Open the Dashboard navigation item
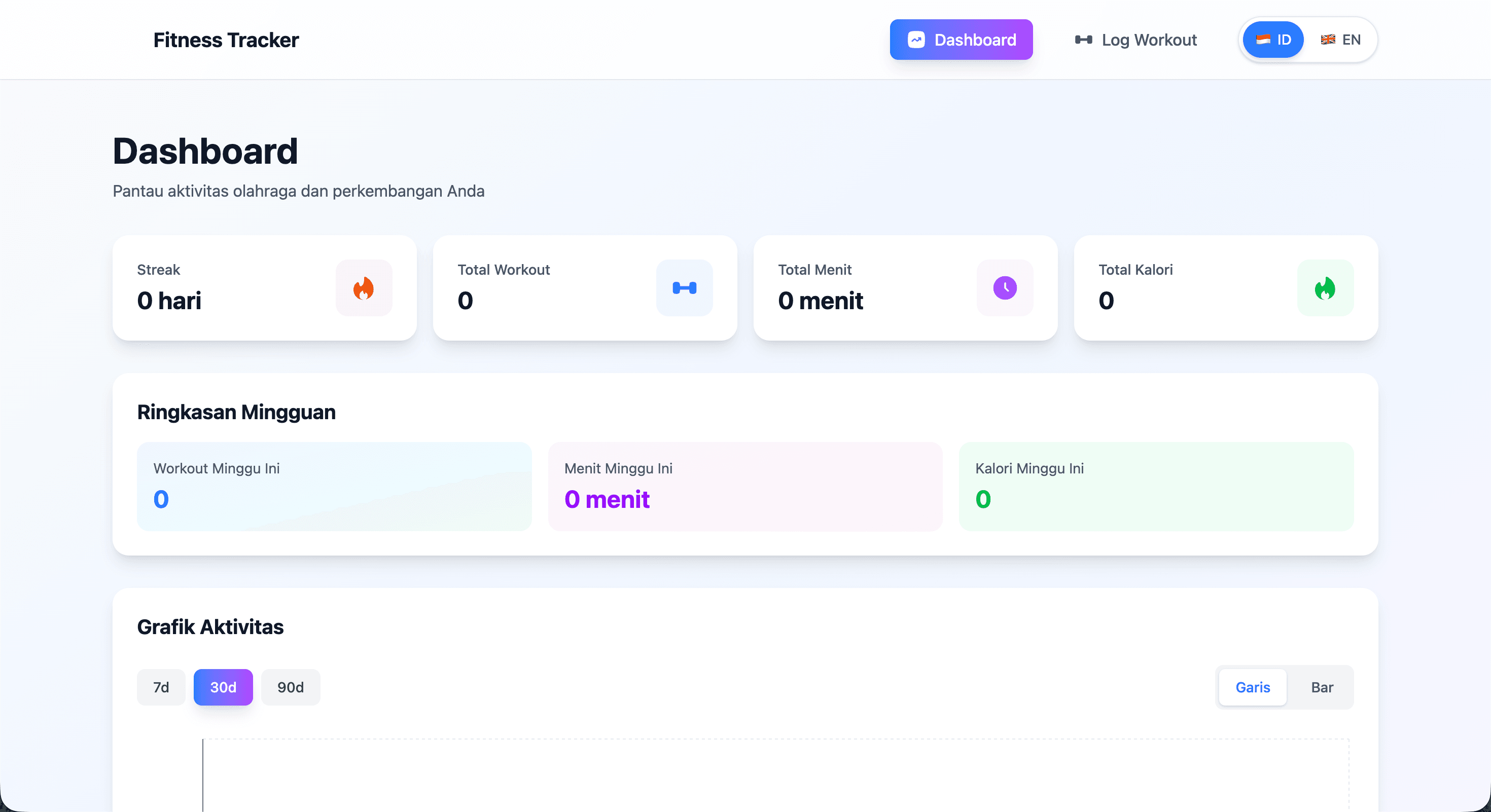 tap(961, 40)
